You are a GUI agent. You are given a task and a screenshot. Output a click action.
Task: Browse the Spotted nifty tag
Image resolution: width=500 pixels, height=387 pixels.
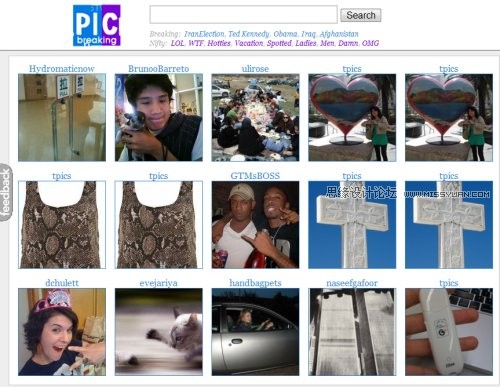(x=279, y=43)
